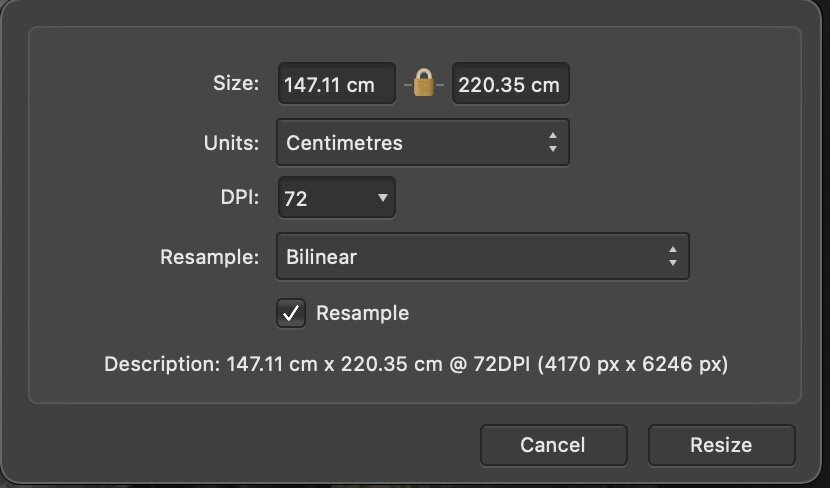Expand the DPI dropdown arrow
The width and height of the screenshot is (830, 488).
pos(382,198)
